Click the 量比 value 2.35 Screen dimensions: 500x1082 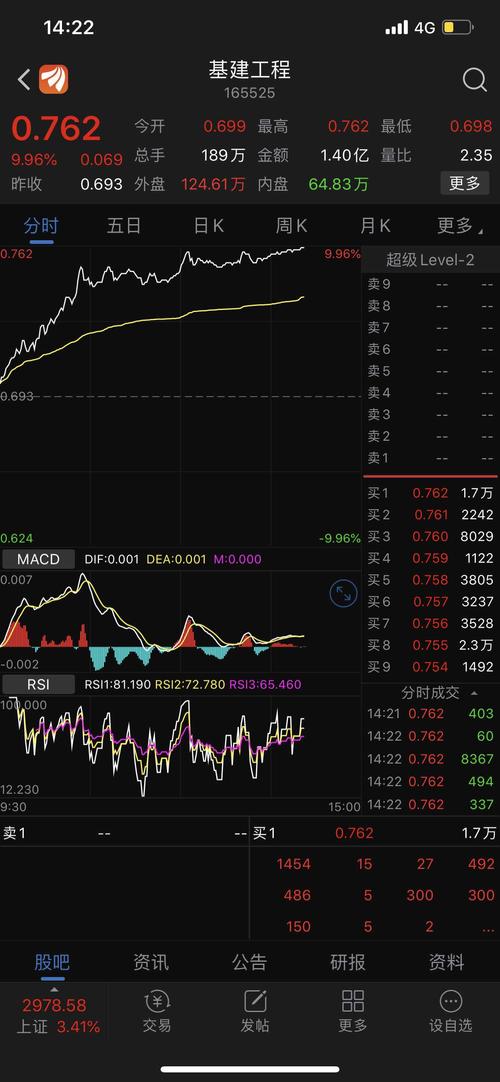click(476, 155)
